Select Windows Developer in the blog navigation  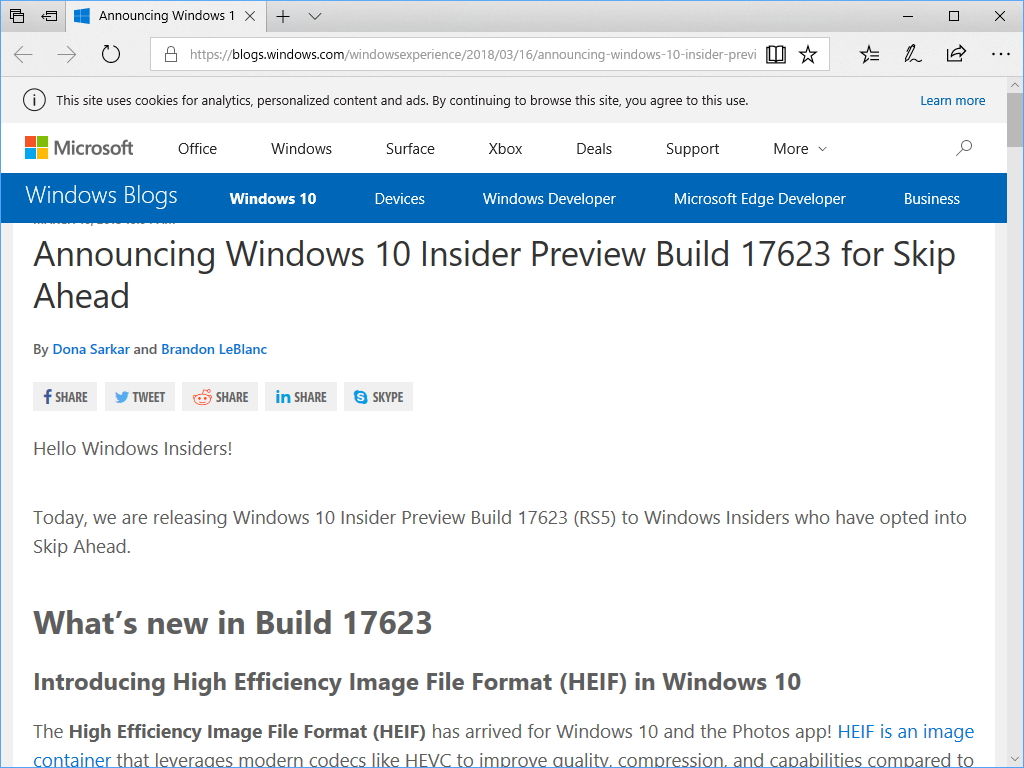click(x=548, y=198)
